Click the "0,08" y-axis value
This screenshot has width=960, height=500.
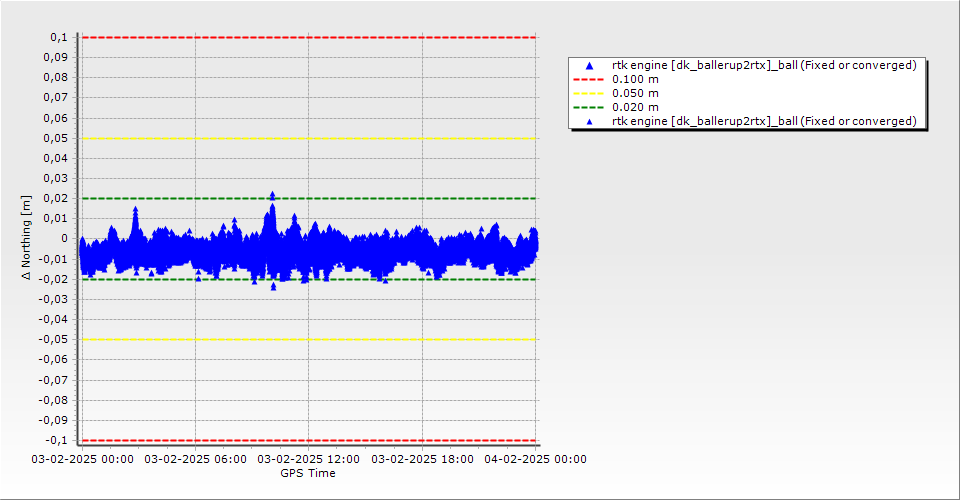(56, 78)
